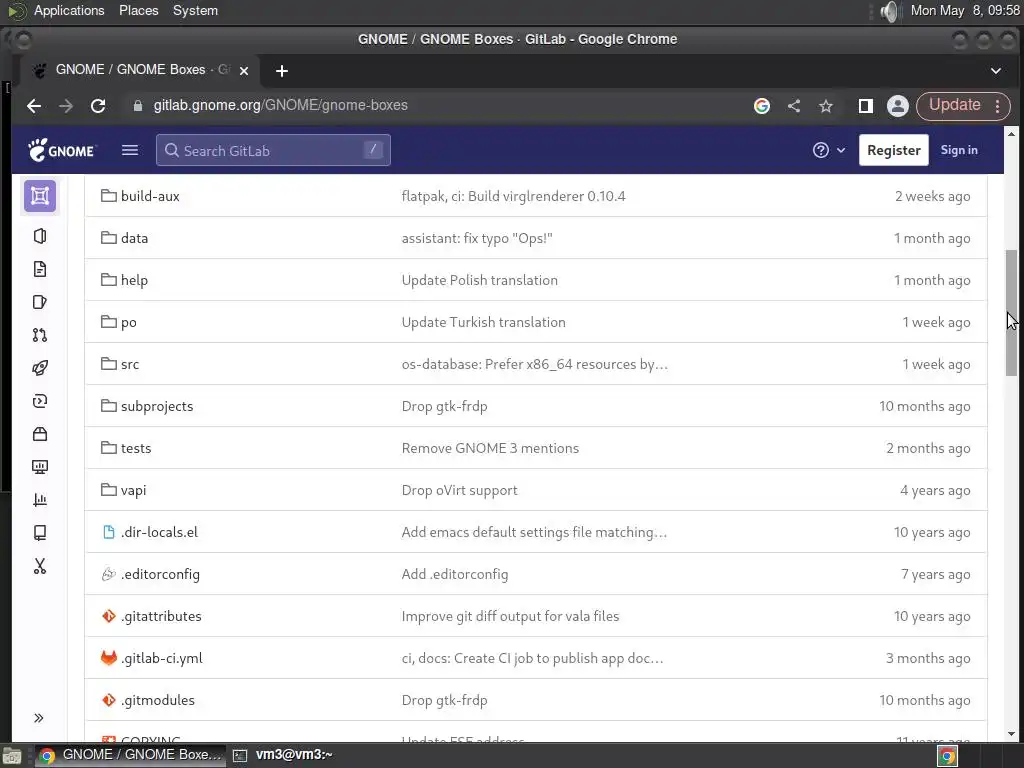Open the src folder

pyautogui.click(x=130, y=364)
